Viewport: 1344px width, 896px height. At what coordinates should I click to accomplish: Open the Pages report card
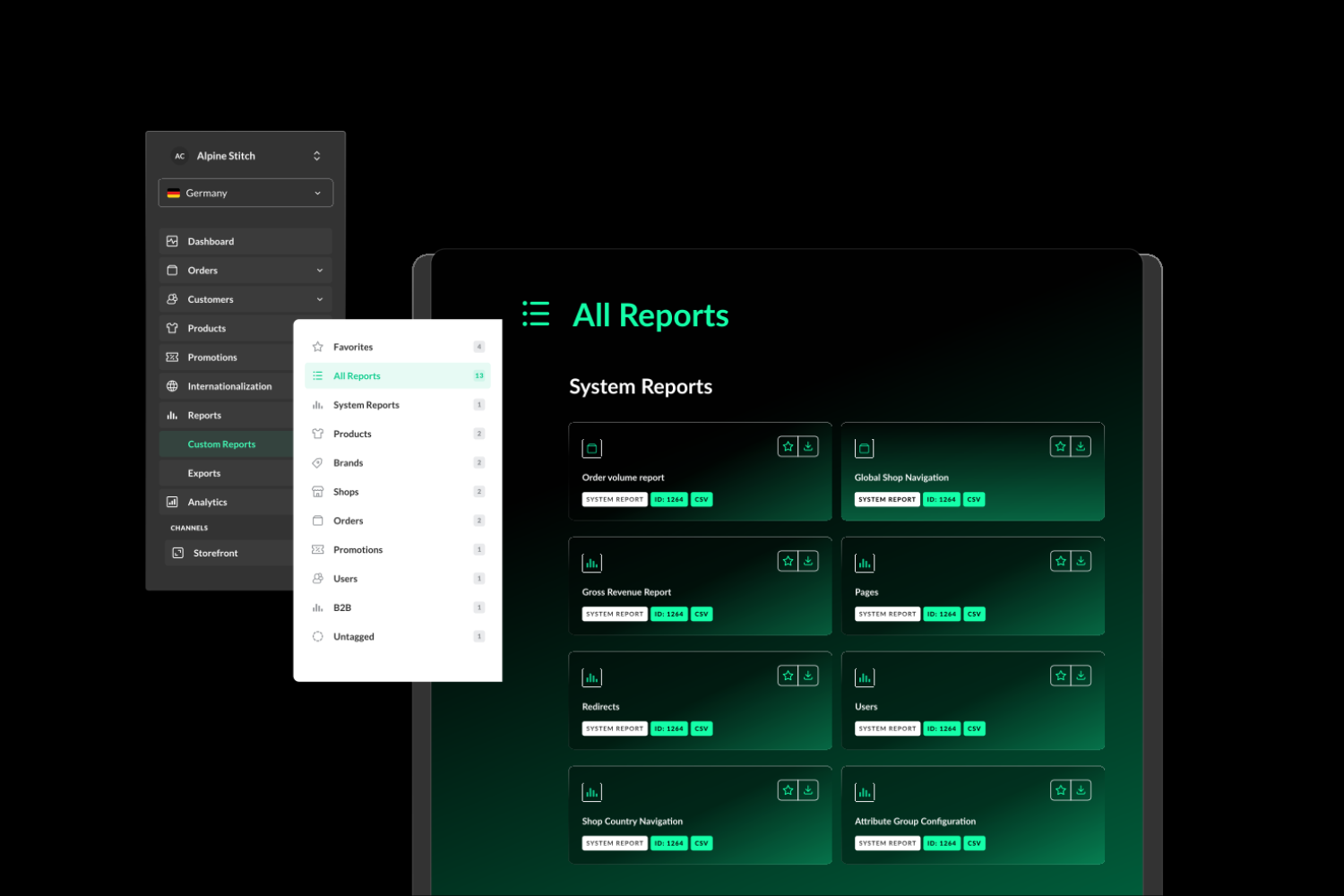point(972,586)
